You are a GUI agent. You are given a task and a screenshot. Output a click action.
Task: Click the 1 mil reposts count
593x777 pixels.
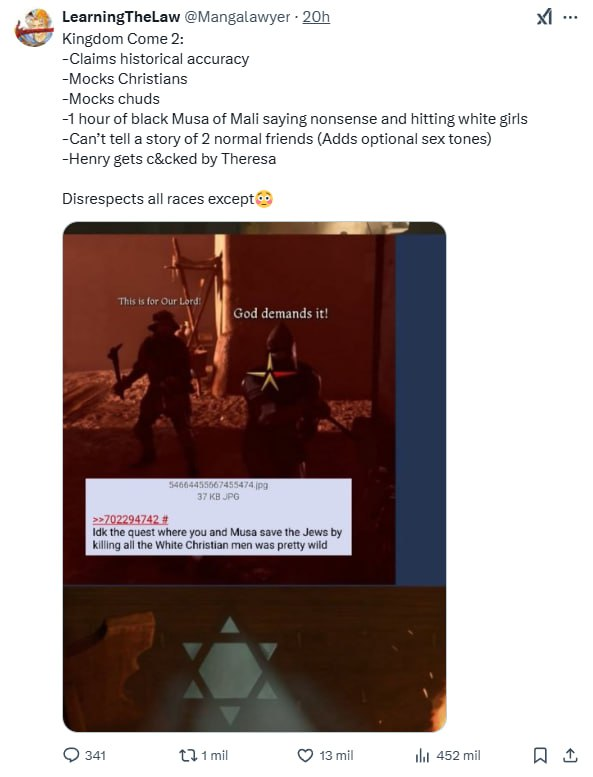214,755
